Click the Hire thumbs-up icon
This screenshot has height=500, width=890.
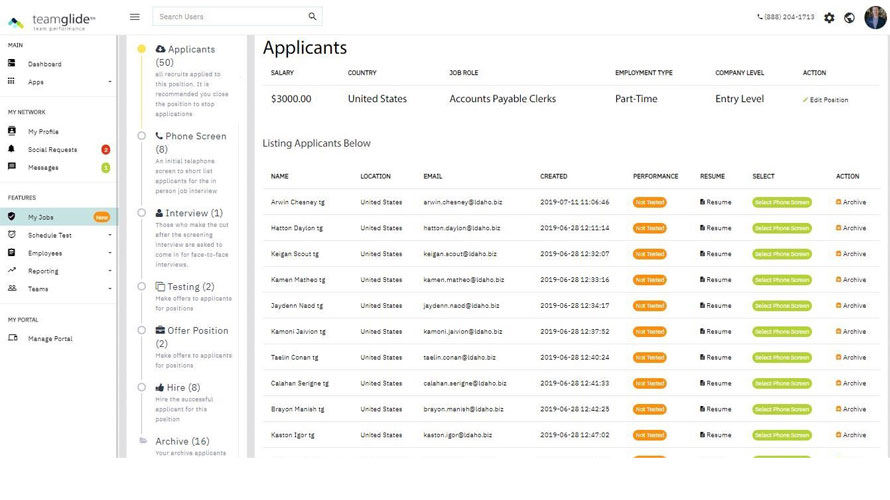coord(160,388)
